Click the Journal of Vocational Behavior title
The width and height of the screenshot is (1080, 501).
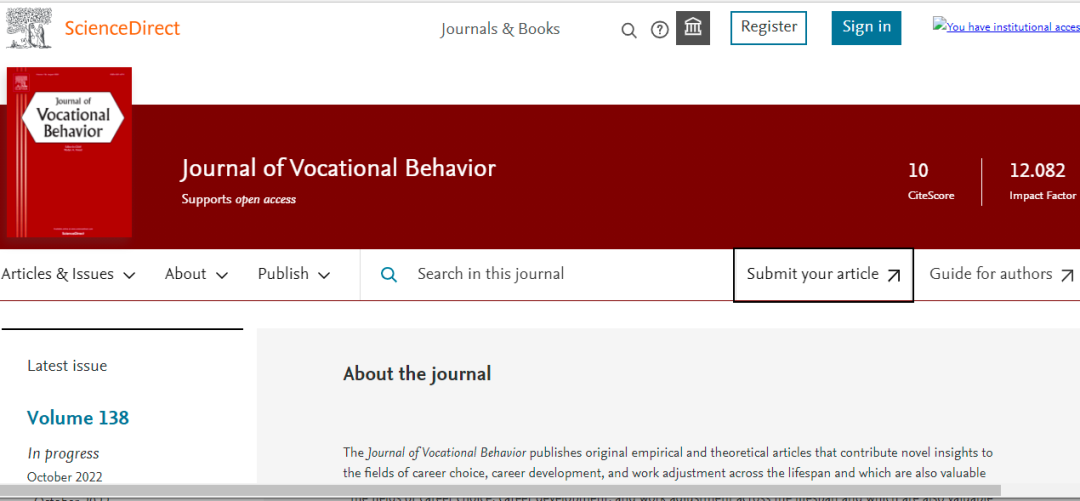pos(338,168)
